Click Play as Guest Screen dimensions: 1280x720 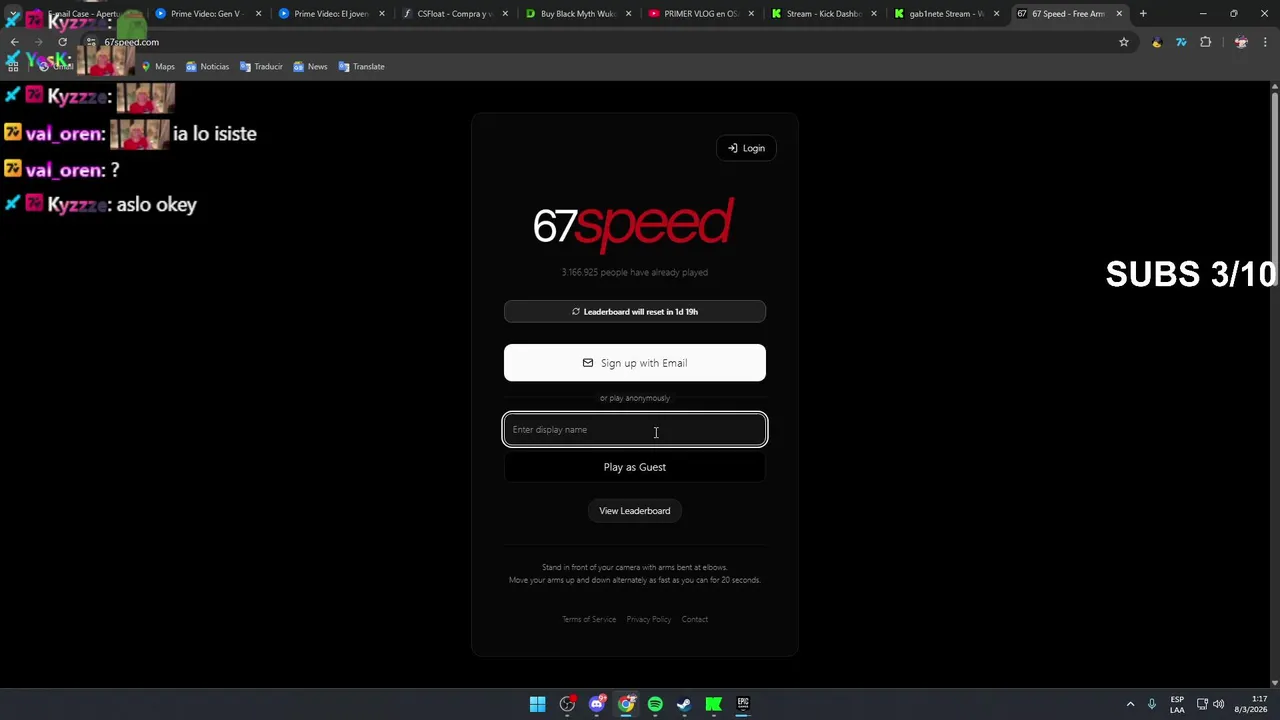tap(635, 467)
